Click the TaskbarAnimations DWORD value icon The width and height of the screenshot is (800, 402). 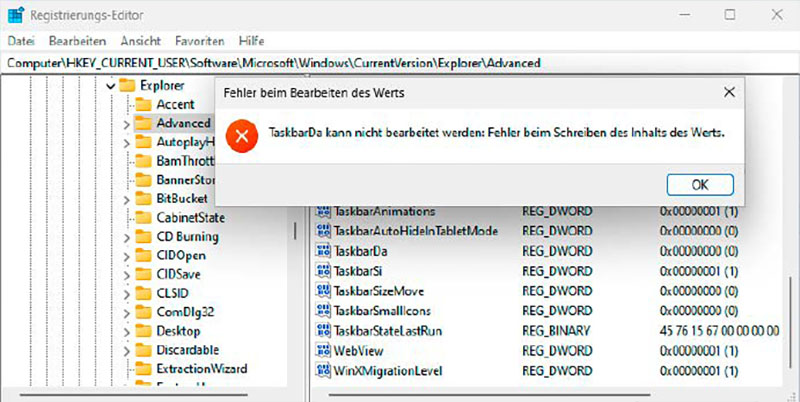pos(323,211)
